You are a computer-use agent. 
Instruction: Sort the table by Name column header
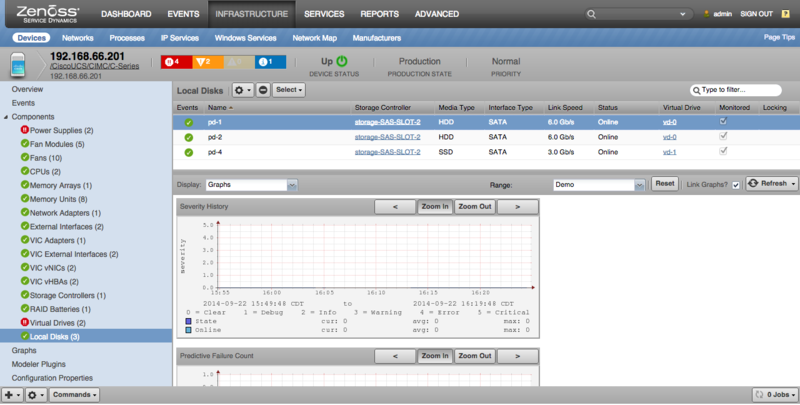click(x=278, y=108)
